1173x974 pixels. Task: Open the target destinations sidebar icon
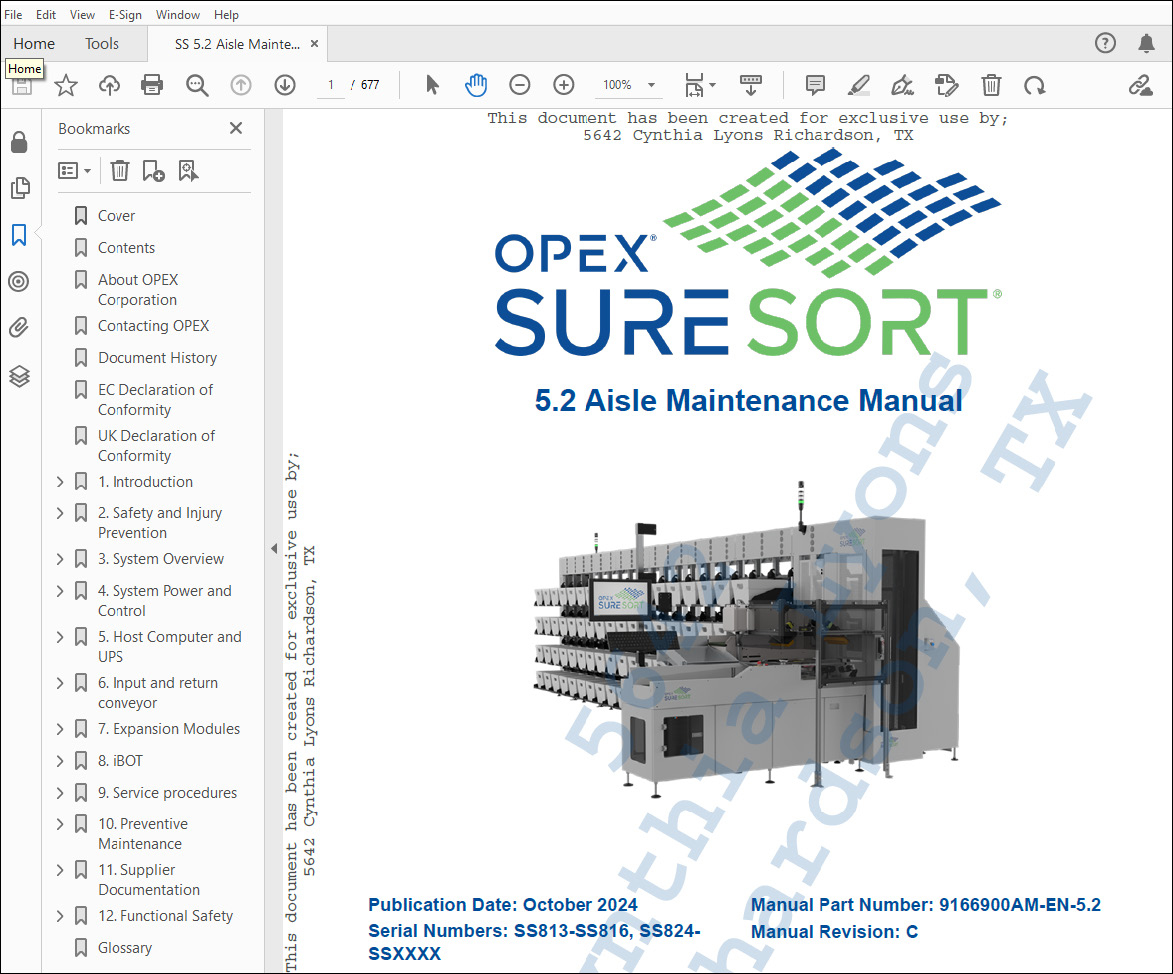[19, 281]
